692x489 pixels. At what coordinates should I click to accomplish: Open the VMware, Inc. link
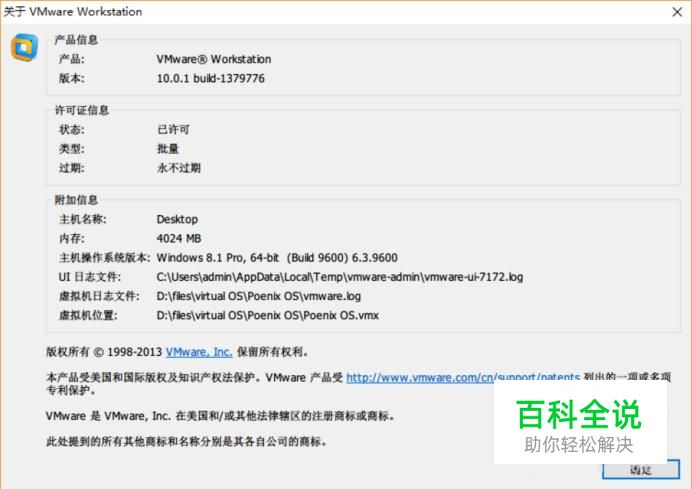[199, 352]
